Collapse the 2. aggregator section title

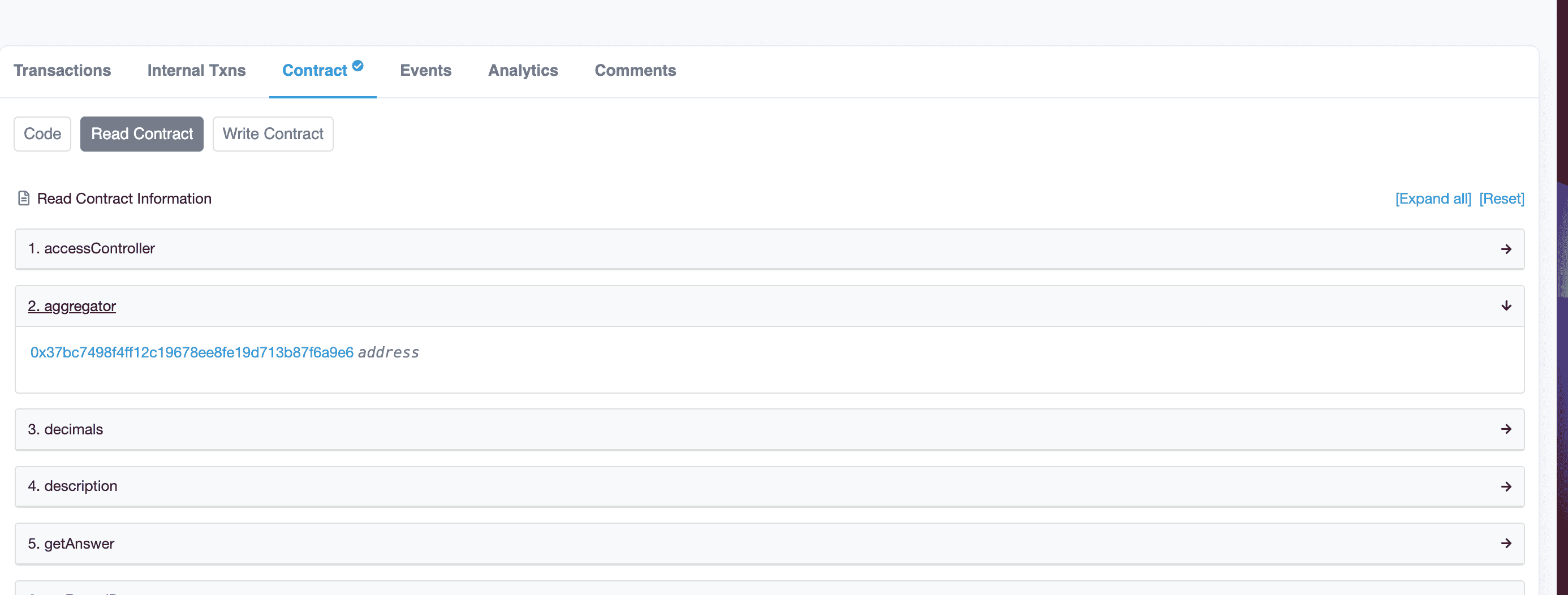coord(72,306)
